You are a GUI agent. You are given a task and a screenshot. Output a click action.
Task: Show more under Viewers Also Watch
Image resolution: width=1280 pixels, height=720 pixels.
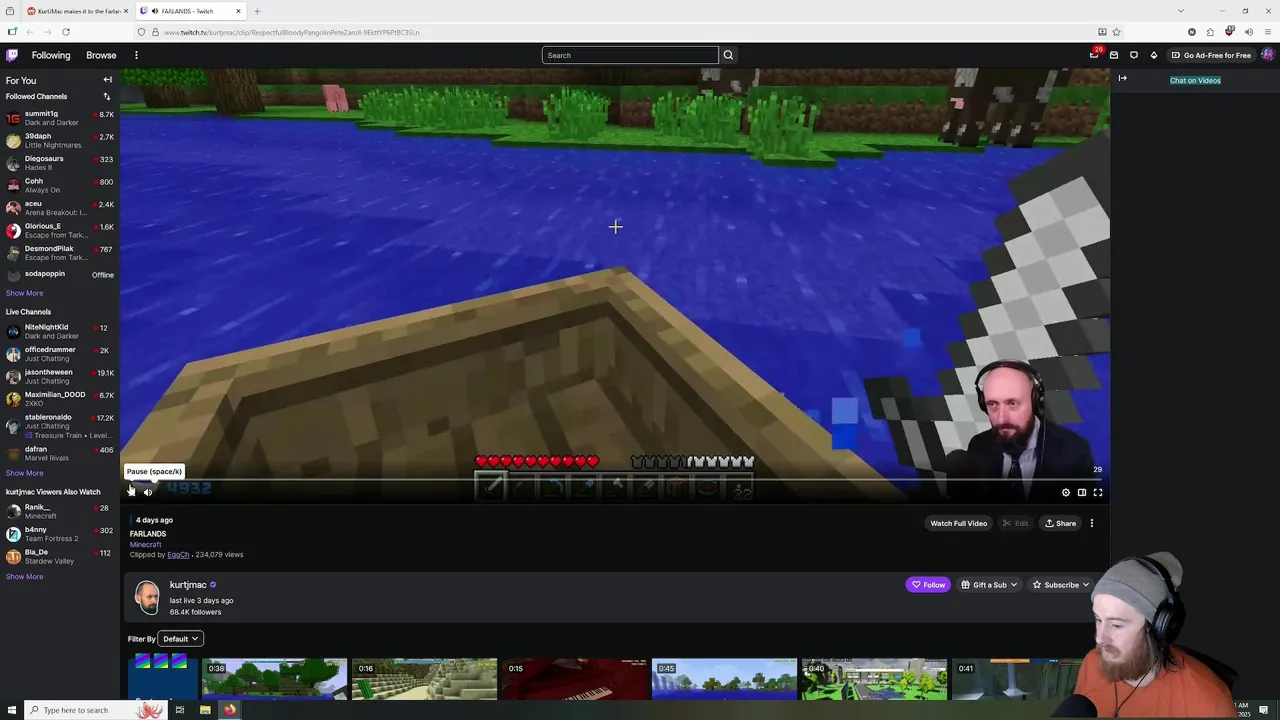click(x=24, y=577)
